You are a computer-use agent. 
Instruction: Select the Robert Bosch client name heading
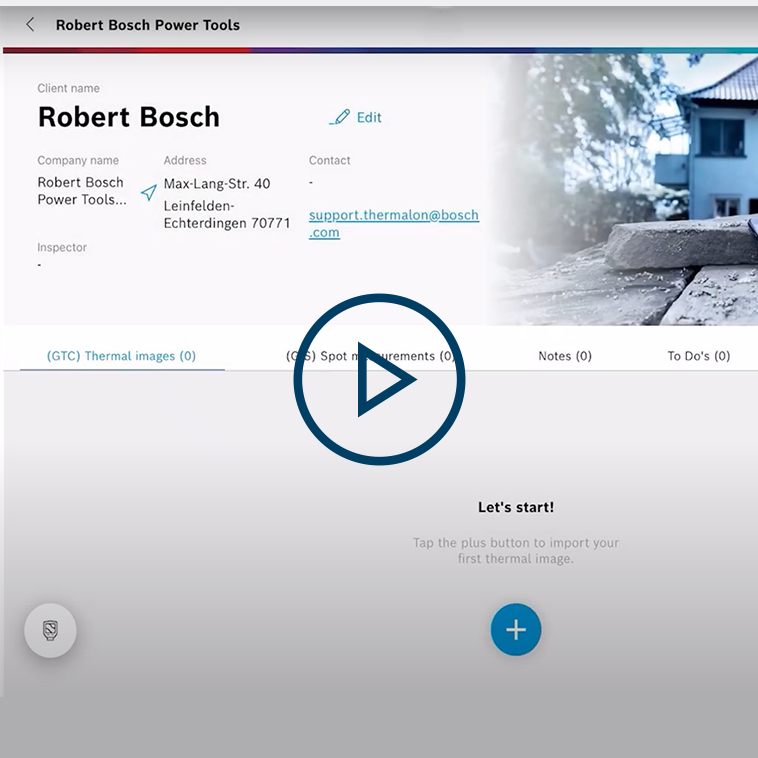click(129, 117)
